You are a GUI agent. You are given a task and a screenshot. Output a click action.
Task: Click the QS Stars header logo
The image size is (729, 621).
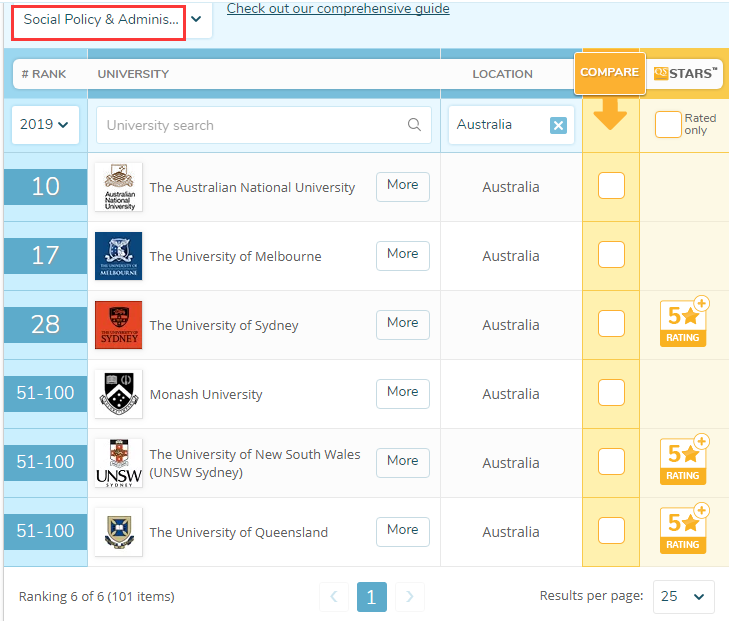685,73
